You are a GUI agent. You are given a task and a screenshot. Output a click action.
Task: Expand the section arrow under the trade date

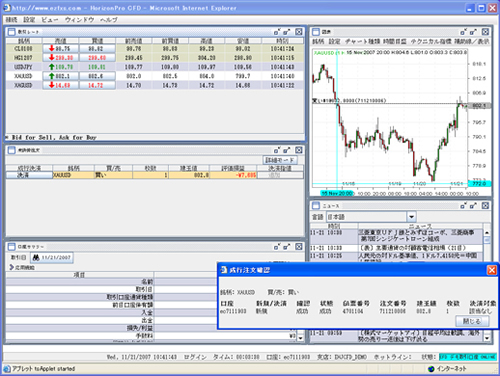12,267
